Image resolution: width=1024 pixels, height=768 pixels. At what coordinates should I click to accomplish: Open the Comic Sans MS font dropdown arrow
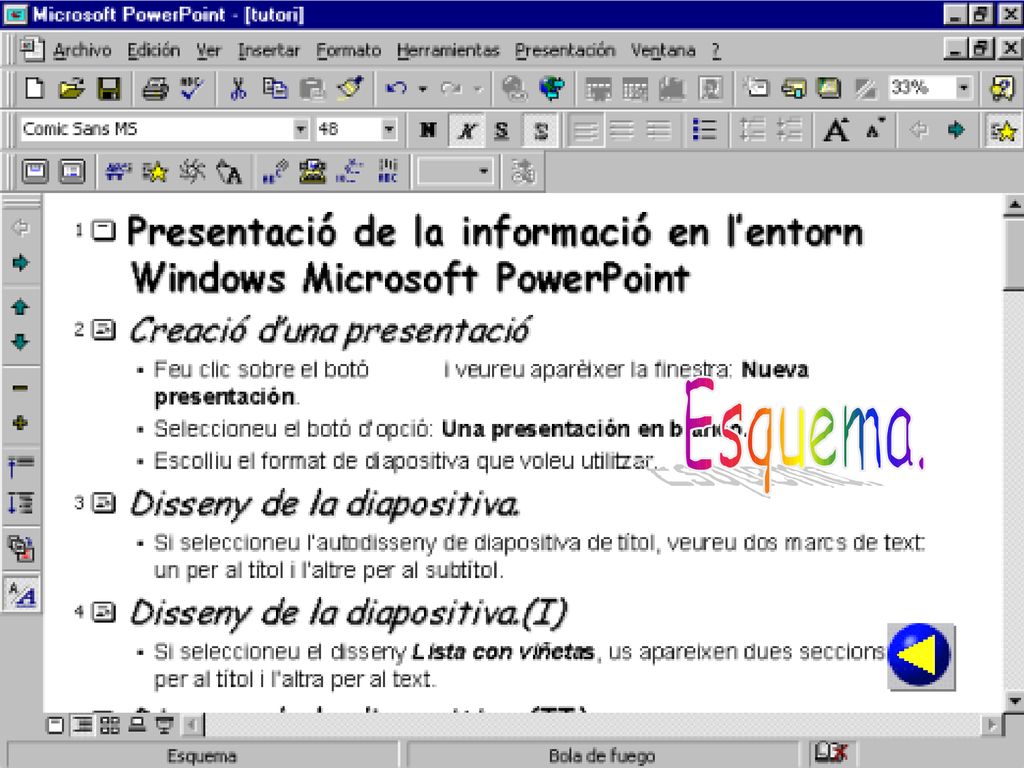[300, 129]
